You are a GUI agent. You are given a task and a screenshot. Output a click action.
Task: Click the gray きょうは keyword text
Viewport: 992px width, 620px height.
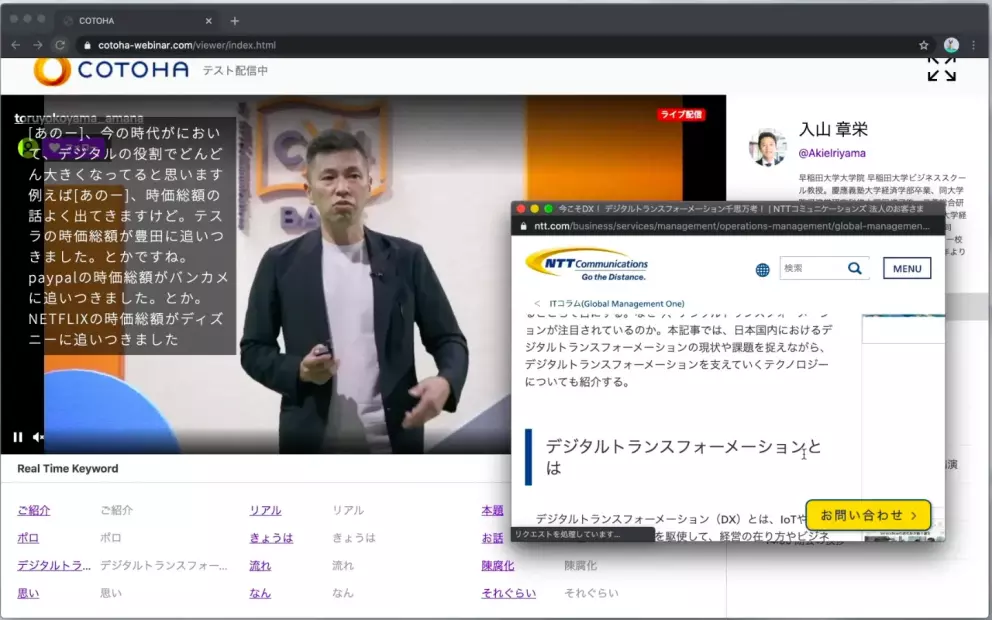click(354, 538)
